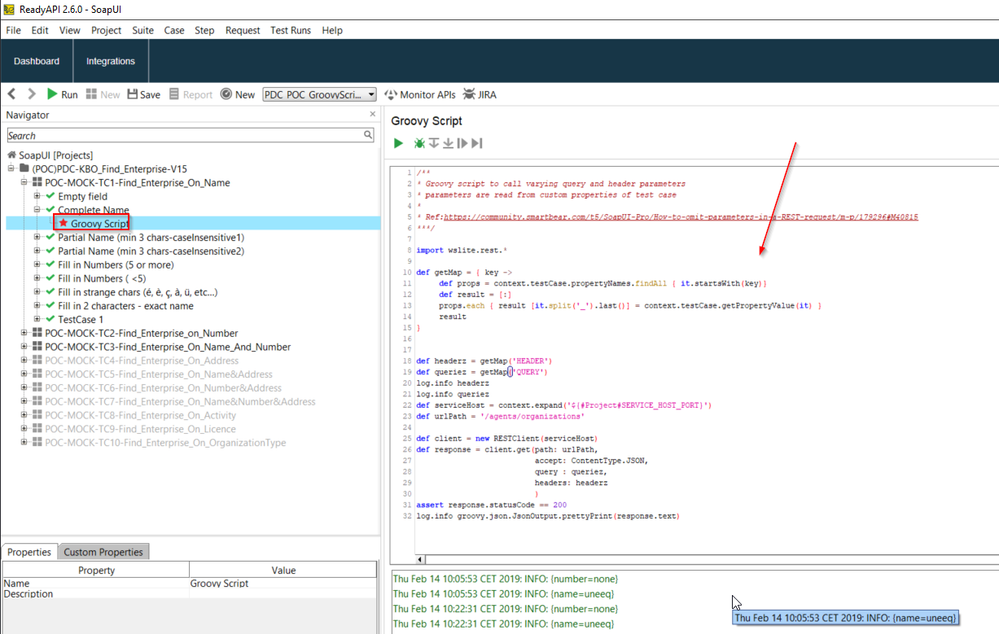Close the Navigator panel

(372, 114)
